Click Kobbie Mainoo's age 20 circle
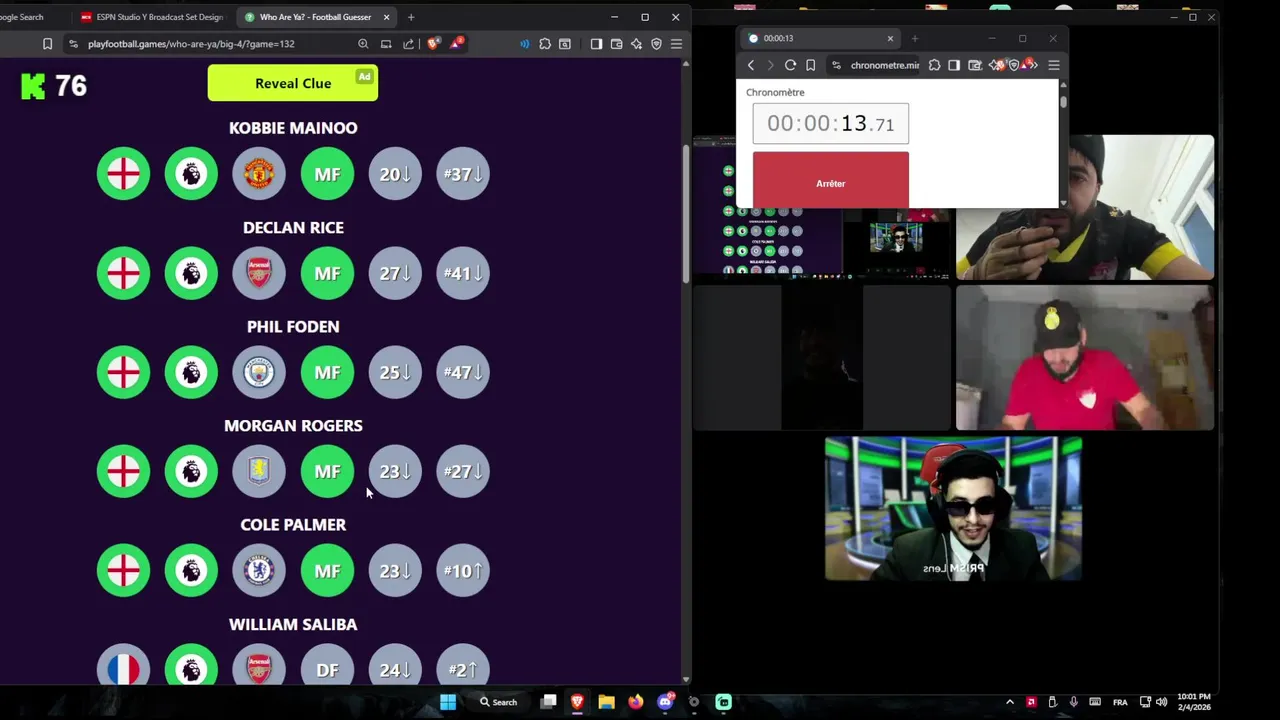Screen dimensions: 1280x720 coord(395,174)
